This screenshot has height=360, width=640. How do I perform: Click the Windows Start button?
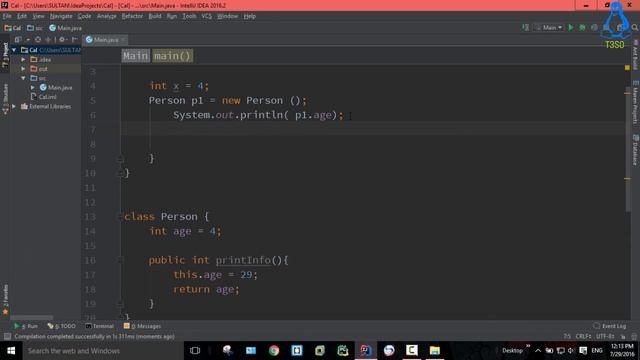click(x=11, y=350)
